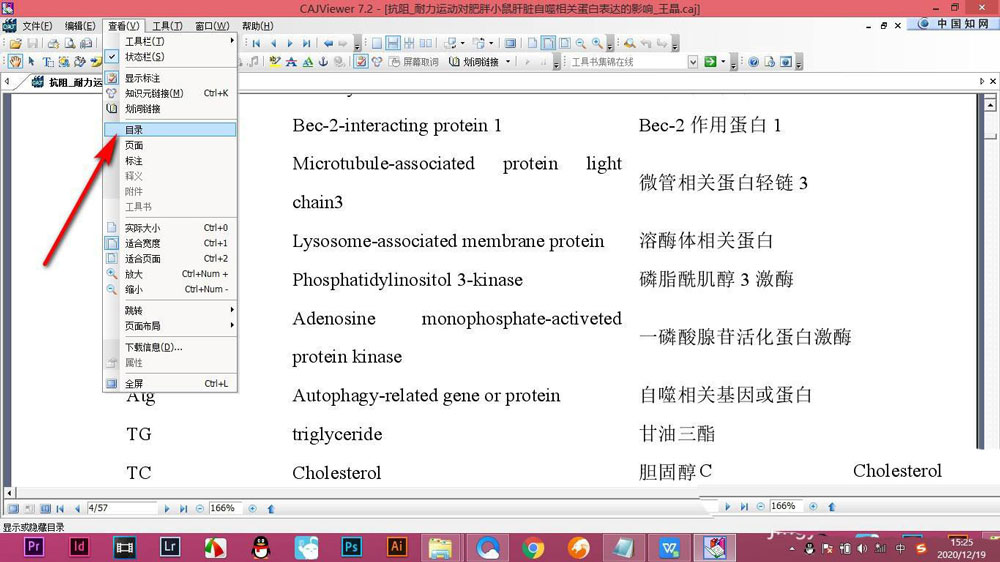Click the left 166% zoom field
Viewport: 1000px width, 562px height.
point(224,508)
